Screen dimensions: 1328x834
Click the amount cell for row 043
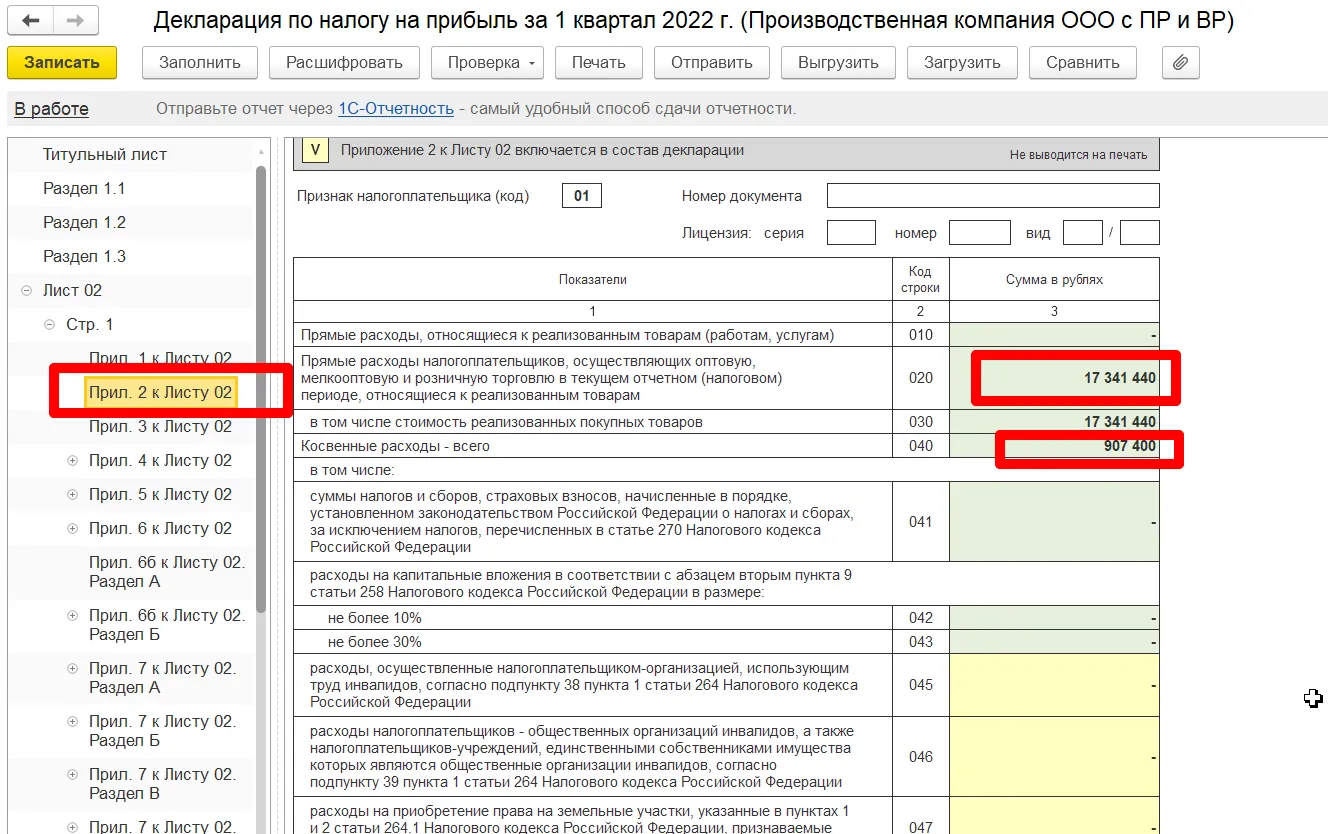(x=1054, y=642)
